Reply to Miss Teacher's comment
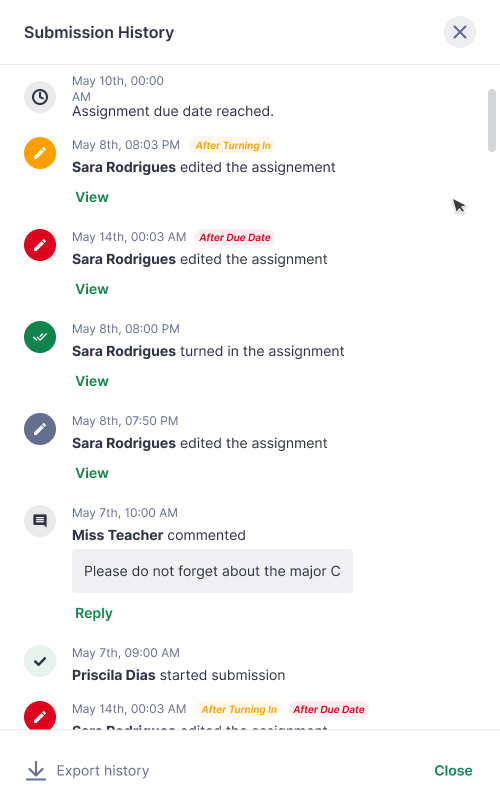 (x=94, y=613)
